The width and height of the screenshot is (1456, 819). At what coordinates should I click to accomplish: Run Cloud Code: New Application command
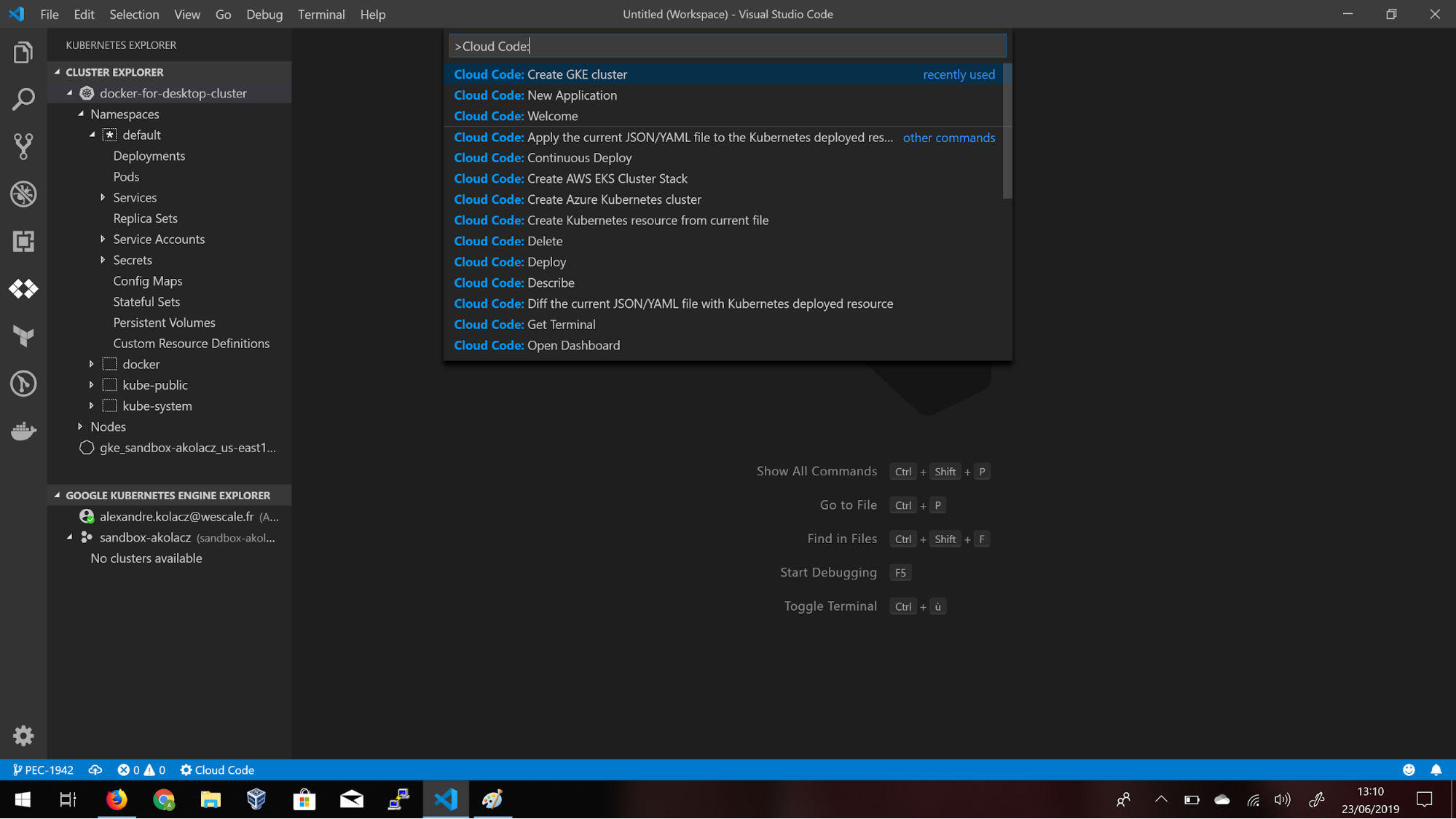pos(723,95)
